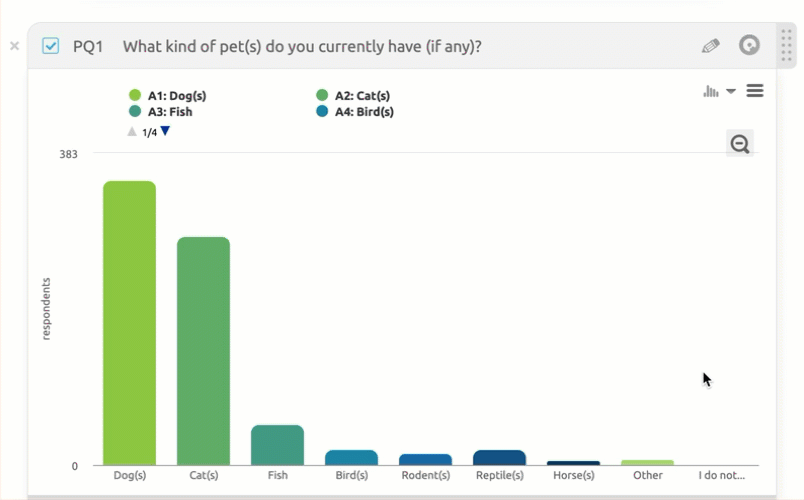Grab the dotted drag handle of the panel
The image size is (804, 500).
coord(785,46)
